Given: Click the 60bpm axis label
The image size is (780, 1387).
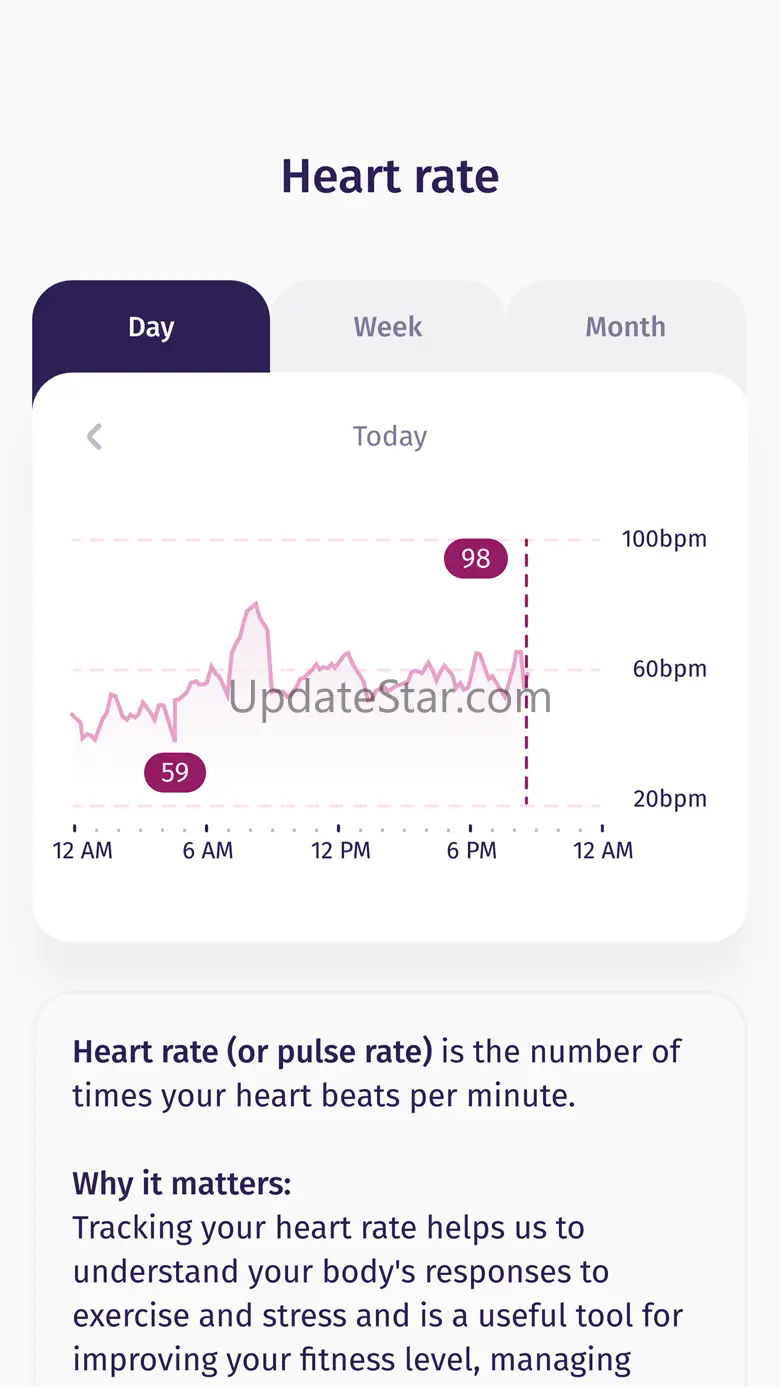Looking at the screenshot, I should click(669, 669).
